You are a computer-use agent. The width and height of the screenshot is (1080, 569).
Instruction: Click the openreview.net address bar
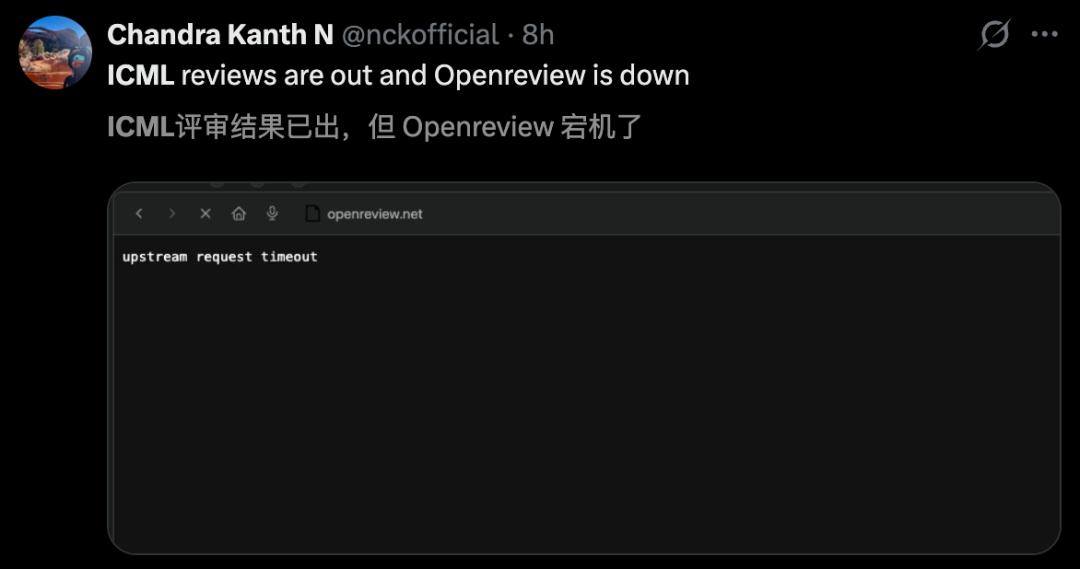(375, 214)
